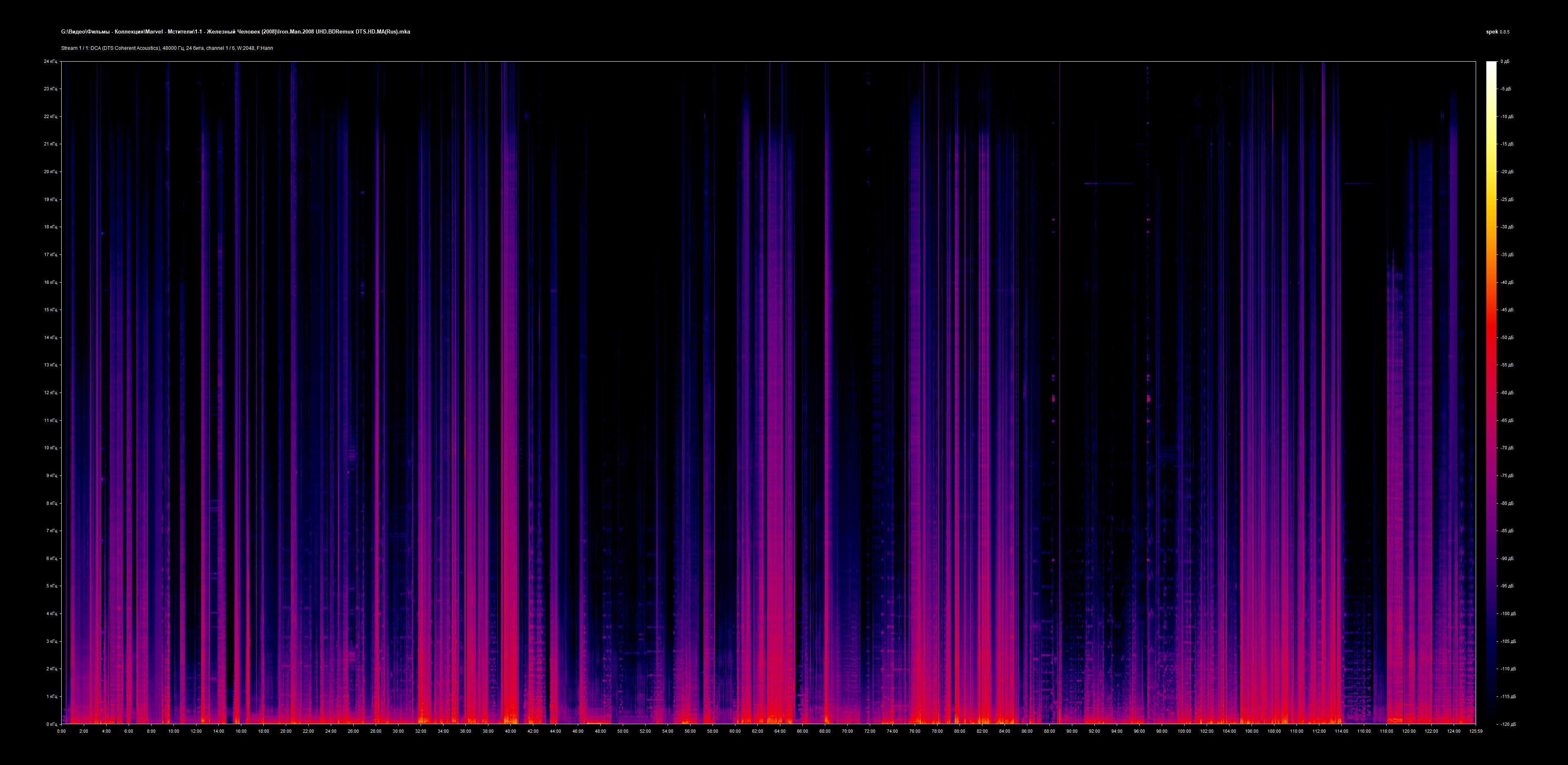Viewport: 1568px width, 765px height.
Task: Click the 60:00 time axis marker
Action: 735,731
